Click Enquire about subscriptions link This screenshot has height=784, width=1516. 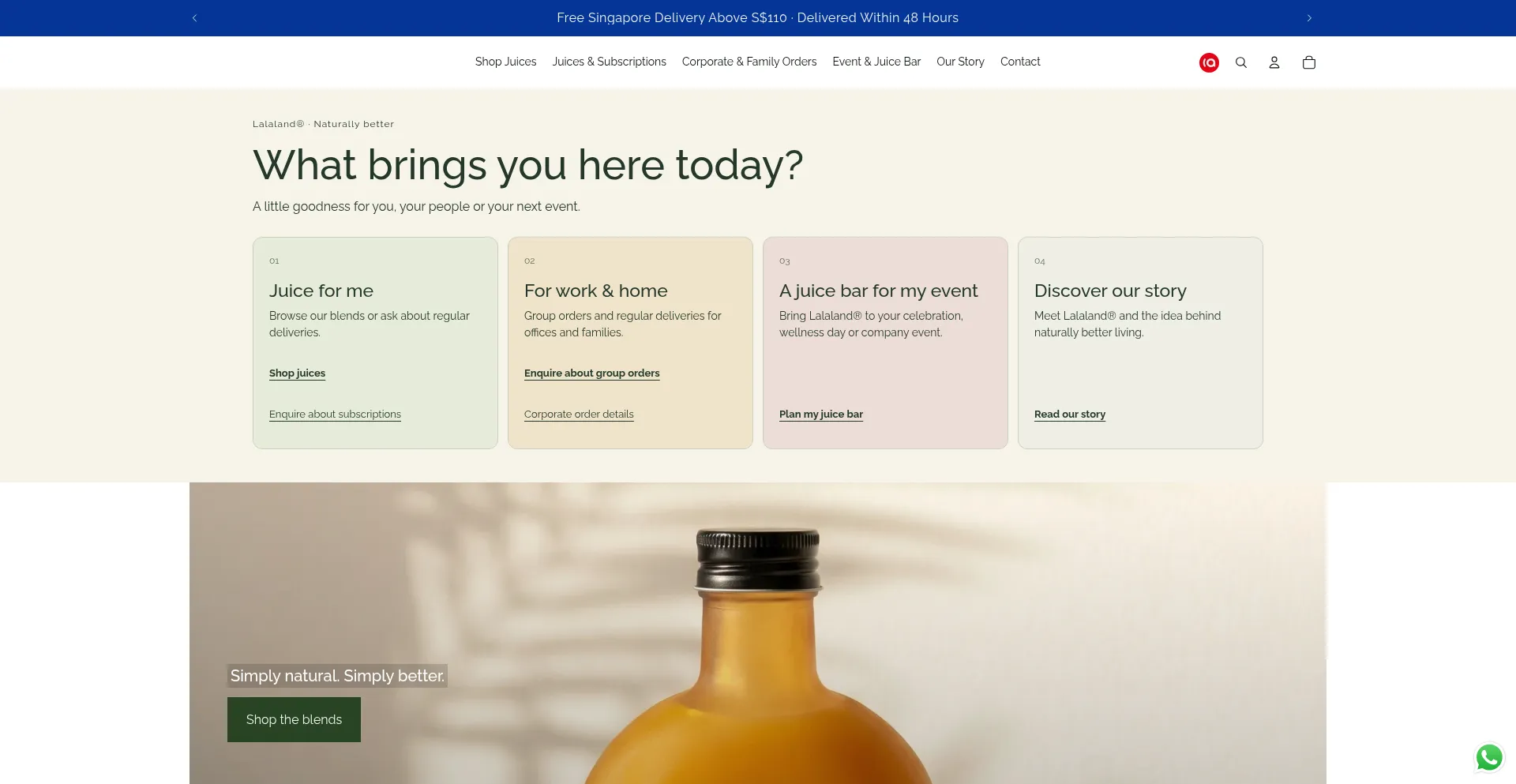pyautogui.click(x=335, y=415)
